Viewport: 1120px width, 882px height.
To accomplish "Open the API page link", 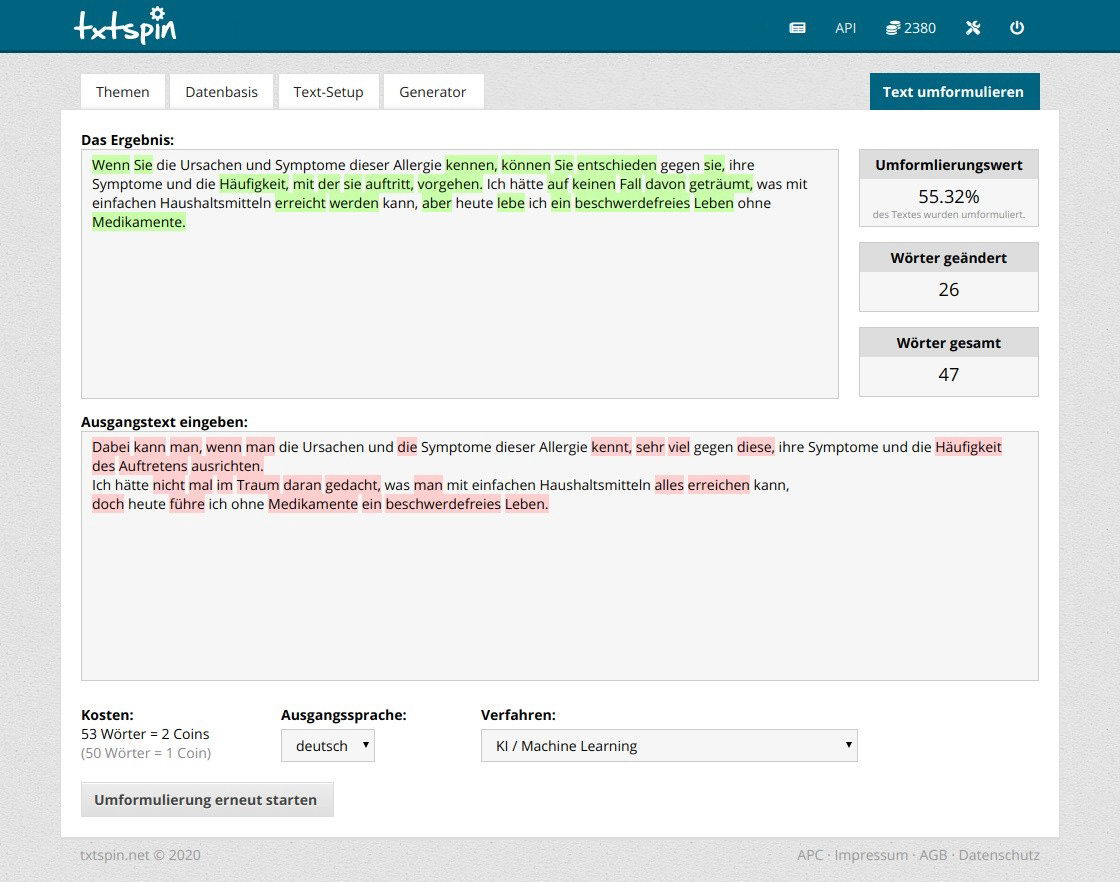I will pos(845,28).
